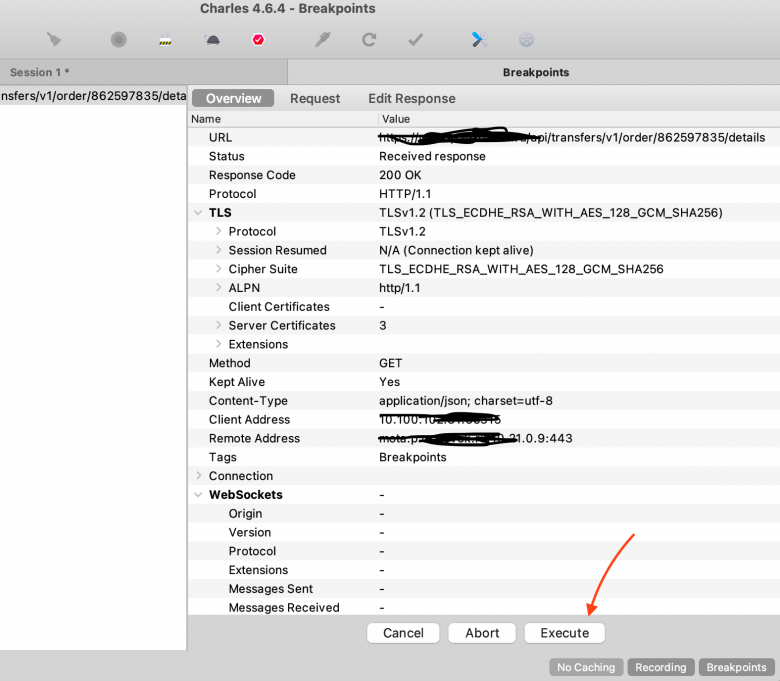The image size is (780, 681).
Task: Click the '200 OK' value
Action: click(x=400, y=175)
